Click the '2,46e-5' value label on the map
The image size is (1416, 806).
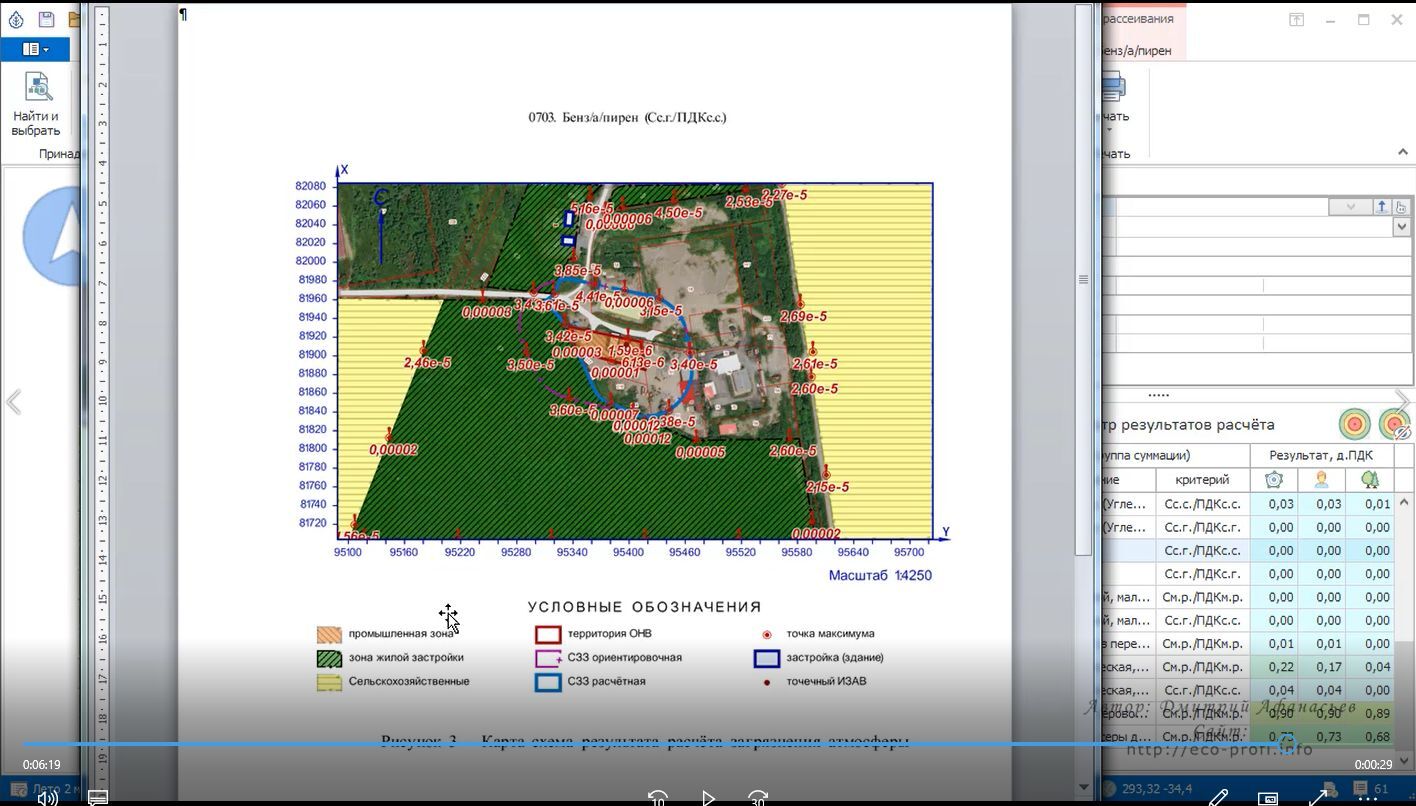click(428, 363)
